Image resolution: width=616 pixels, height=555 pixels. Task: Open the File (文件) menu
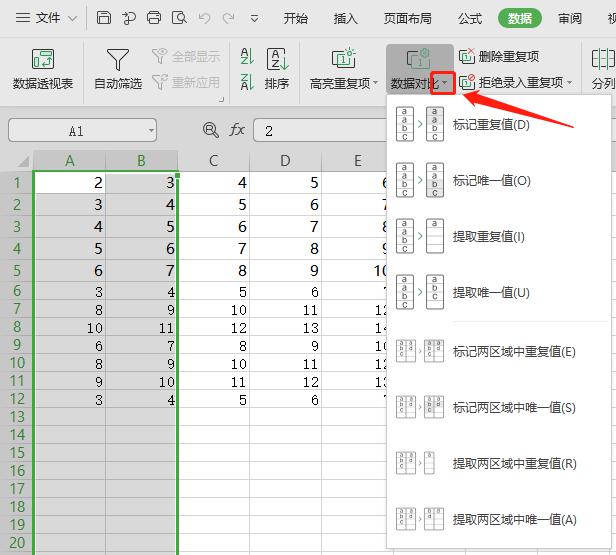[x=46, y=18]
